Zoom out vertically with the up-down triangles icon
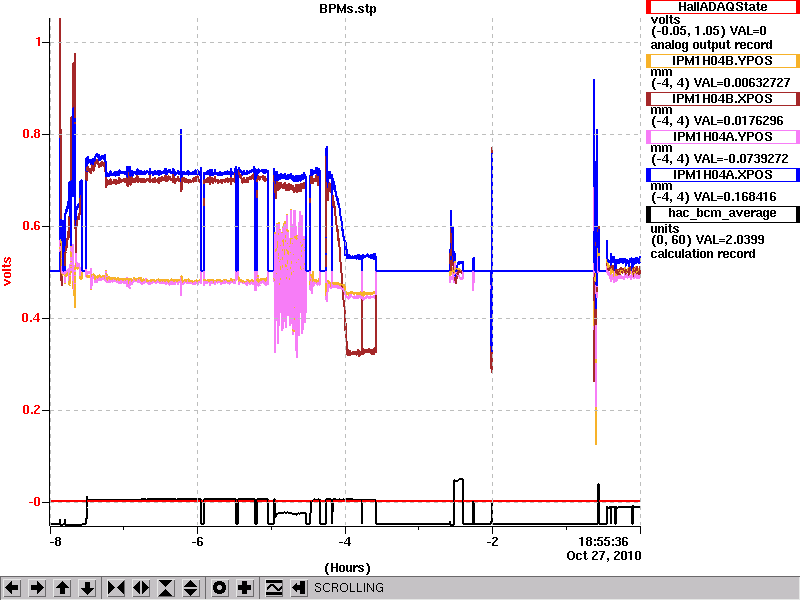 coord(191,588)
